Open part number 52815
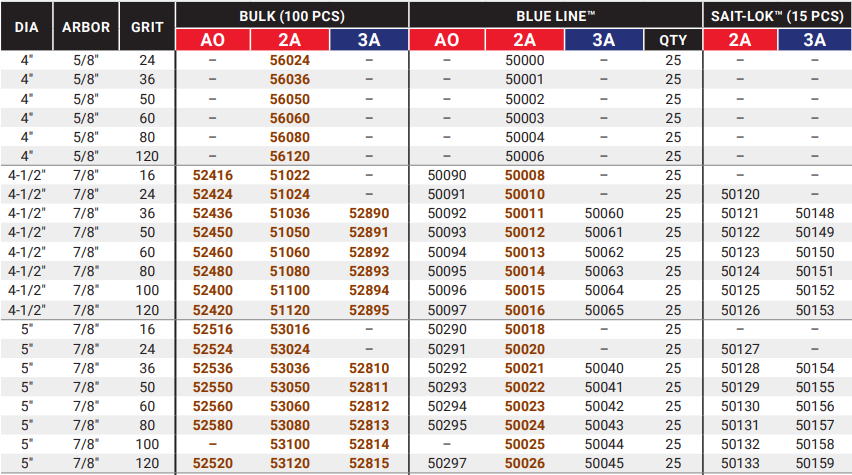The image size is (852, 475). (x=369, y=463)
